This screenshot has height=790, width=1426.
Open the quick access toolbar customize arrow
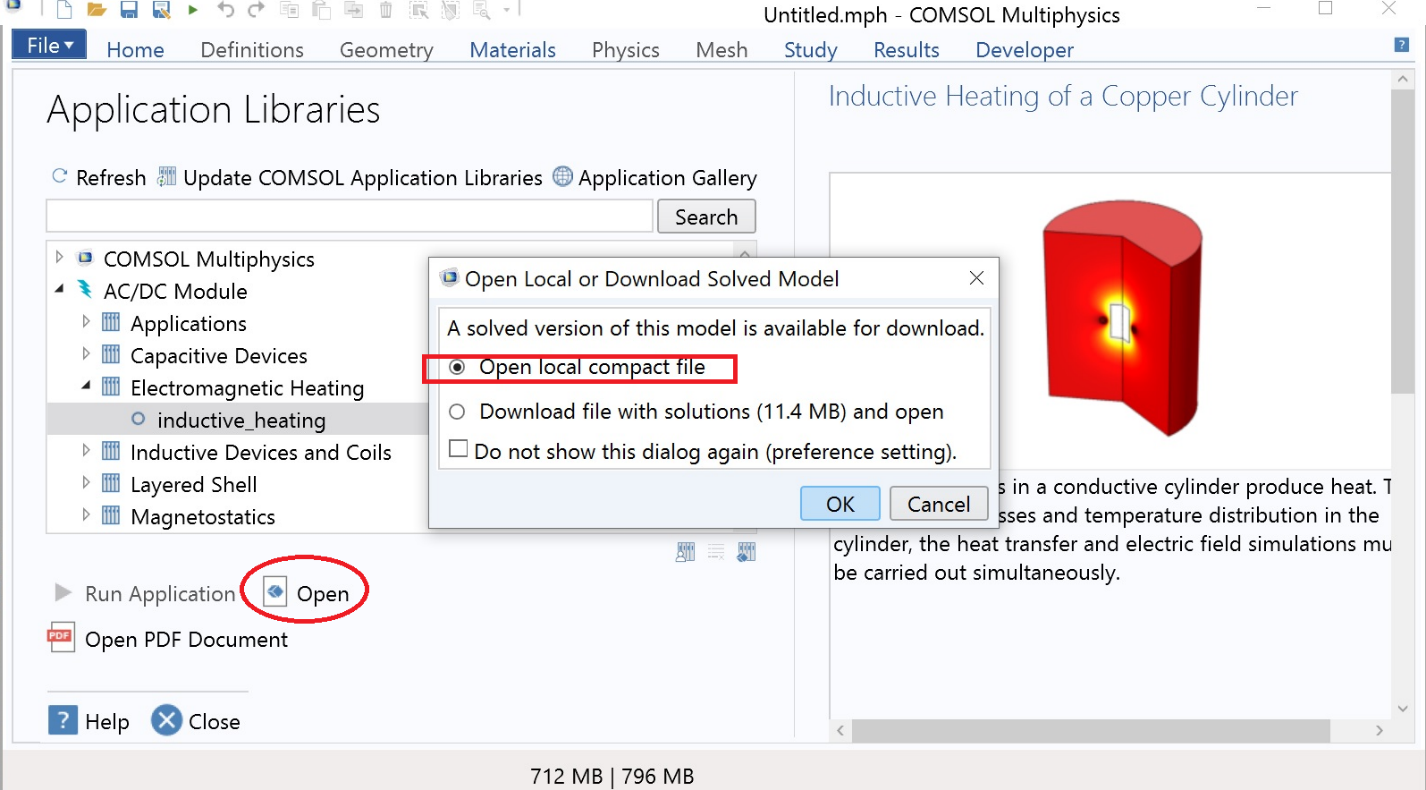click(x=507, y=11)
